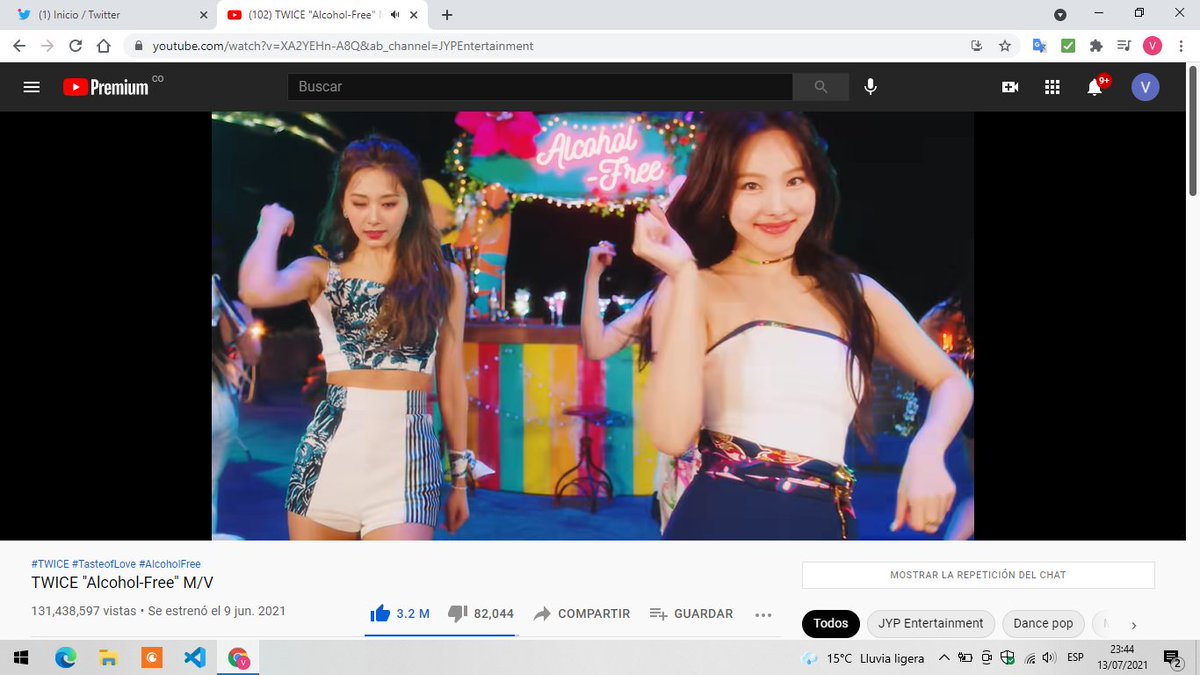Open the three-dot more actions menu
Image resolution: width=1200 pixels, height=675 pixels.
tap(763, 614)
